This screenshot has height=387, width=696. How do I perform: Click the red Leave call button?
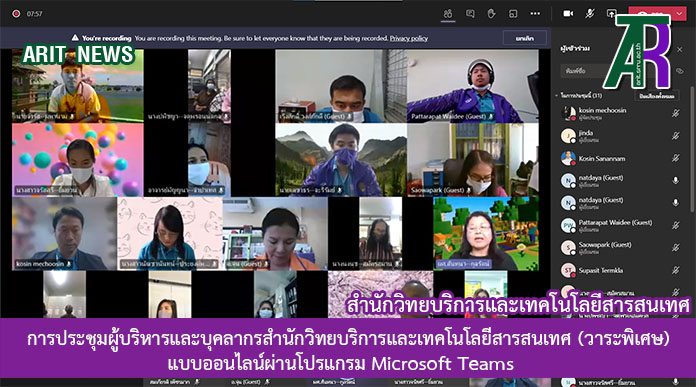[x=651, y=14]
